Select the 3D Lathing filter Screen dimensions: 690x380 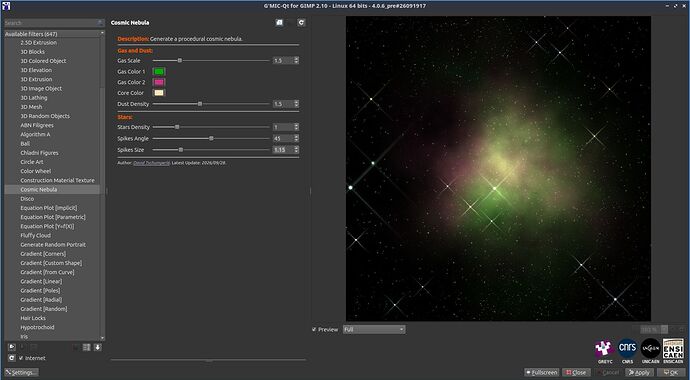coord(33,98)
